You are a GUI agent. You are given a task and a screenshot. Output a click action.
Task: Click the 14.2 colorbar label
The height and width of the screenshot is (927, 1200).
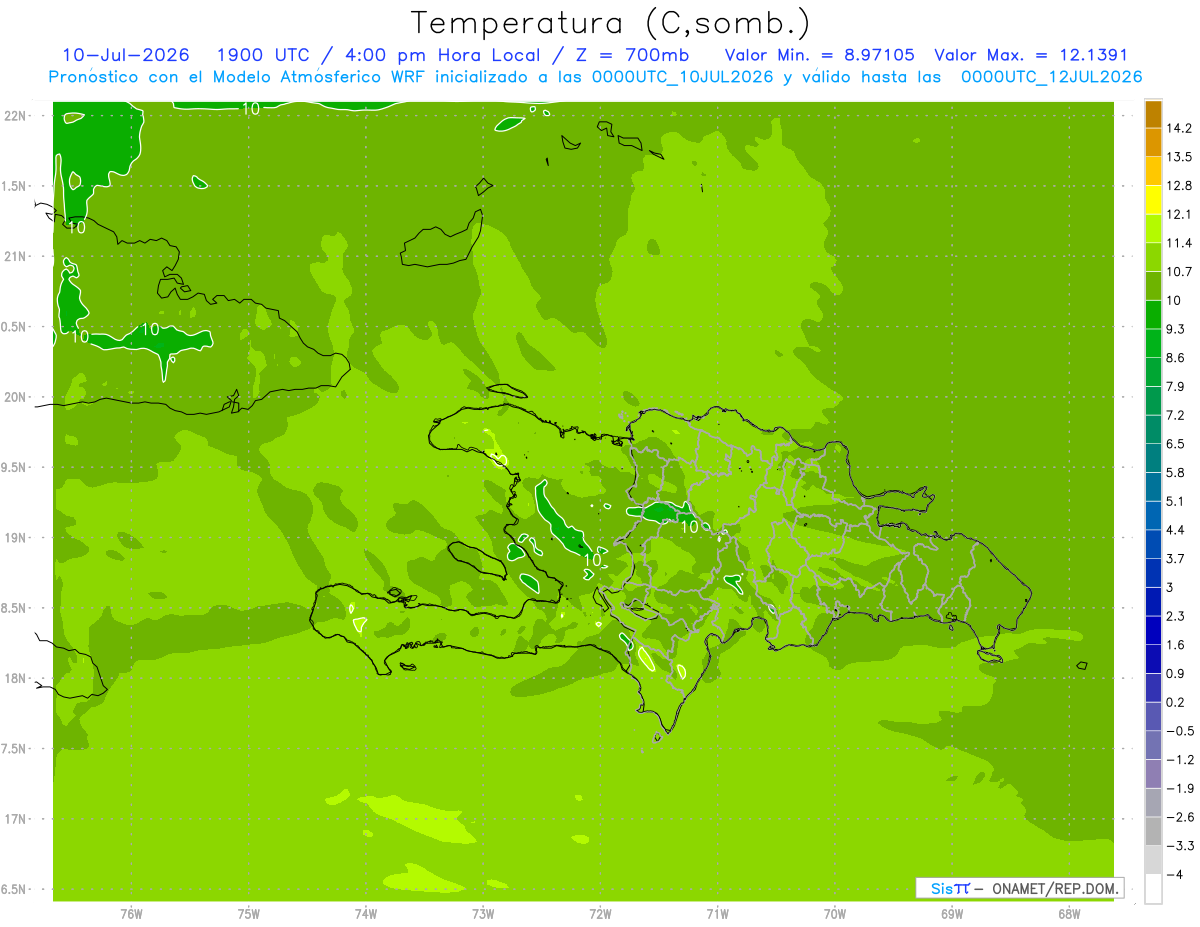click(1179, 128)
